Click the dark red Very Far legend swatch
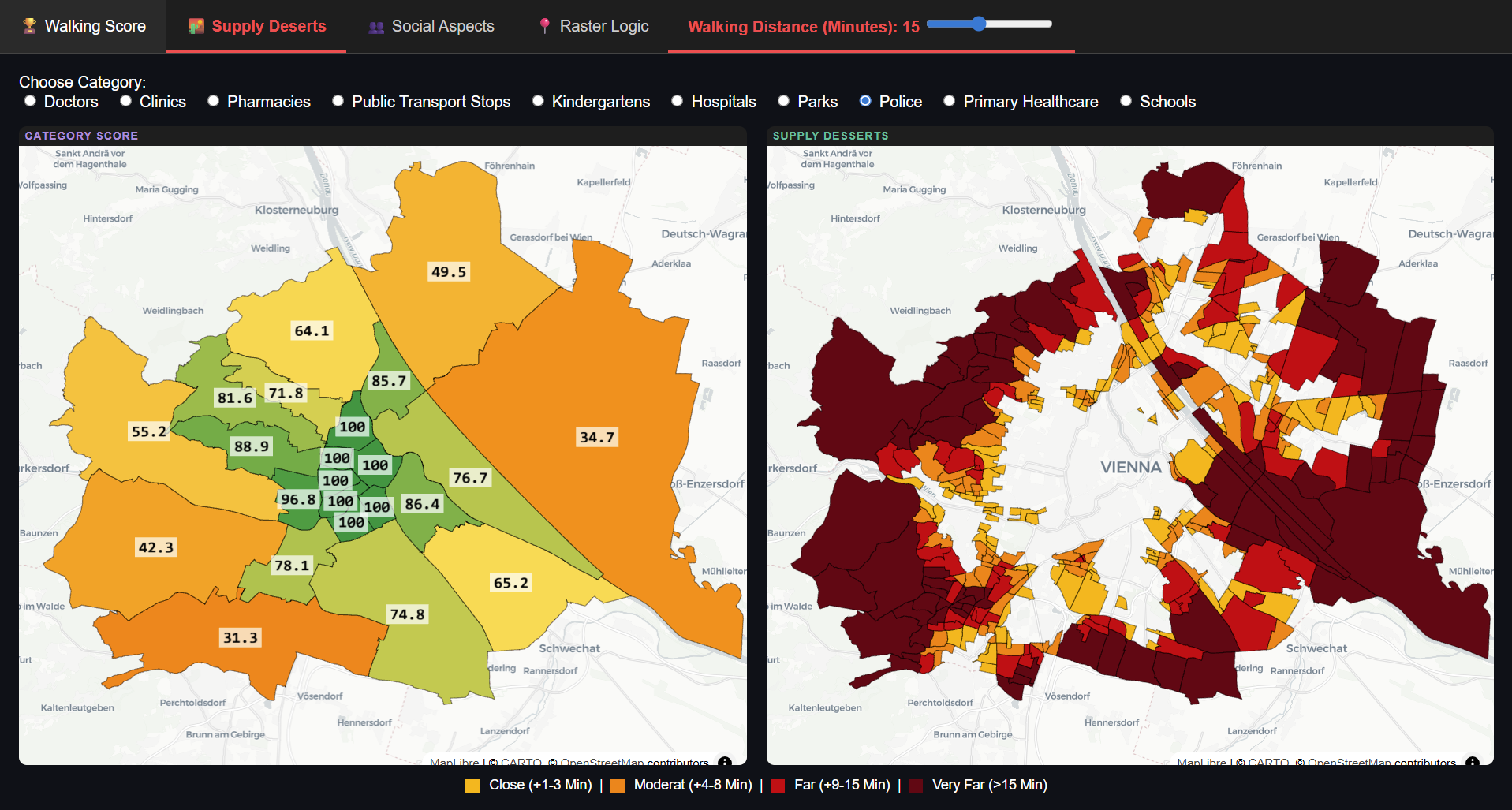The image size is (1512, 810). pyautogui.click(x=916, y=786)
